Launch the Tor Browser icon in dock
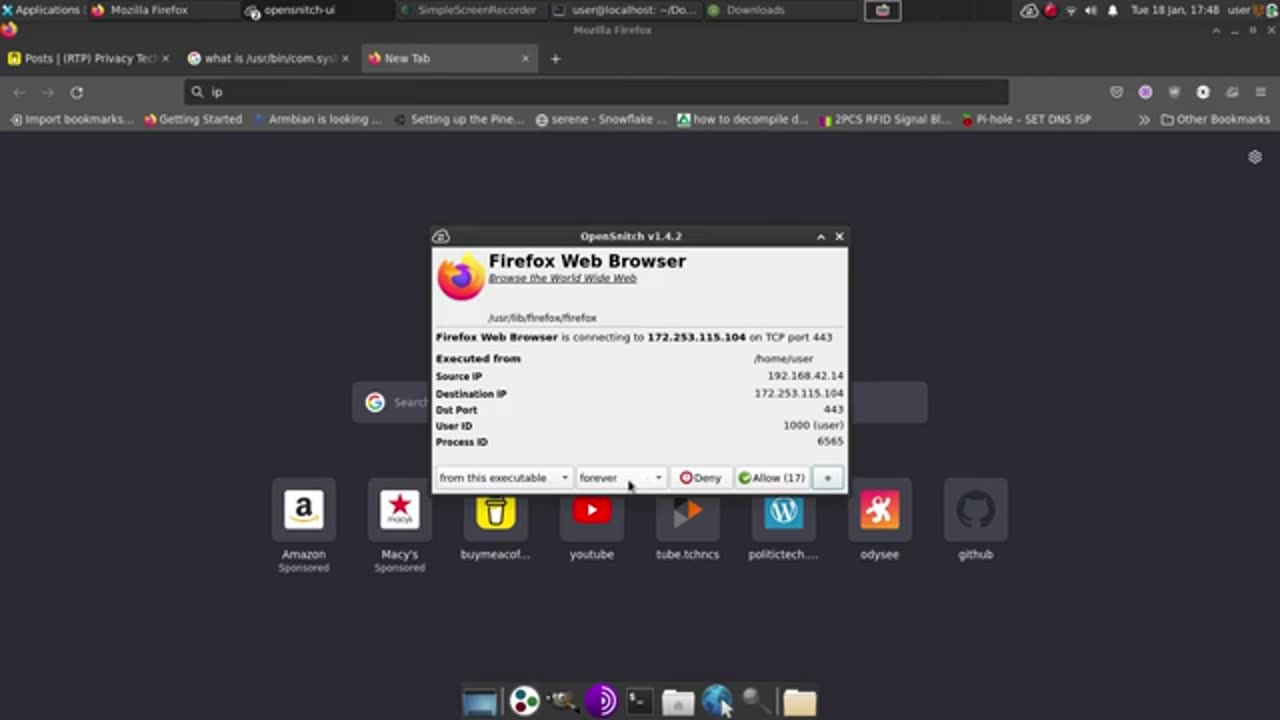The height and width of the screenshot is (720, 1280). click(x=600, y=701)
